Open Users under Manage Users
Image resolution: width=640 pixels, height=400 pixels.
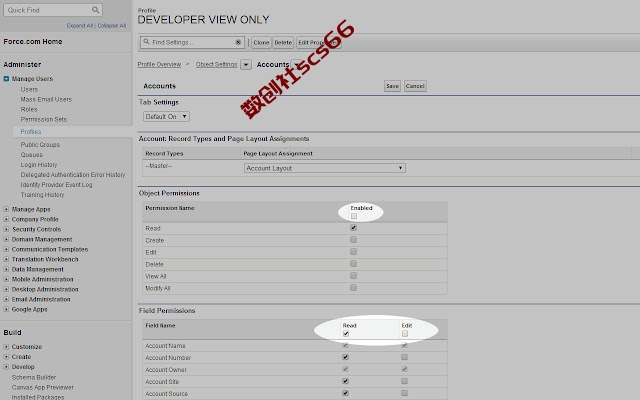click(x=29, y=89)
